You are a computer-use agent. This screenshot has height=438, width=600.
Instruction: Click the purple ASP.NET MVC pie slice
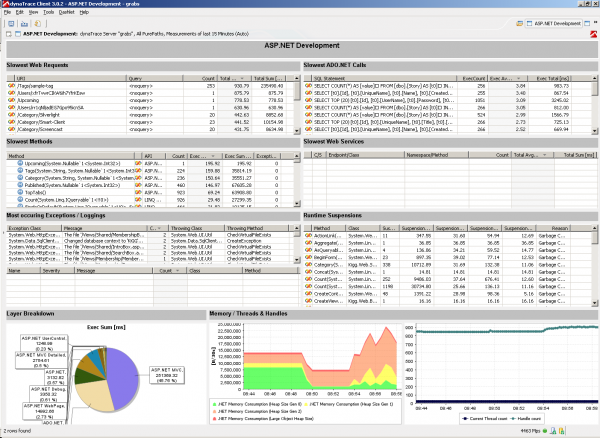[x=124, y=379]
